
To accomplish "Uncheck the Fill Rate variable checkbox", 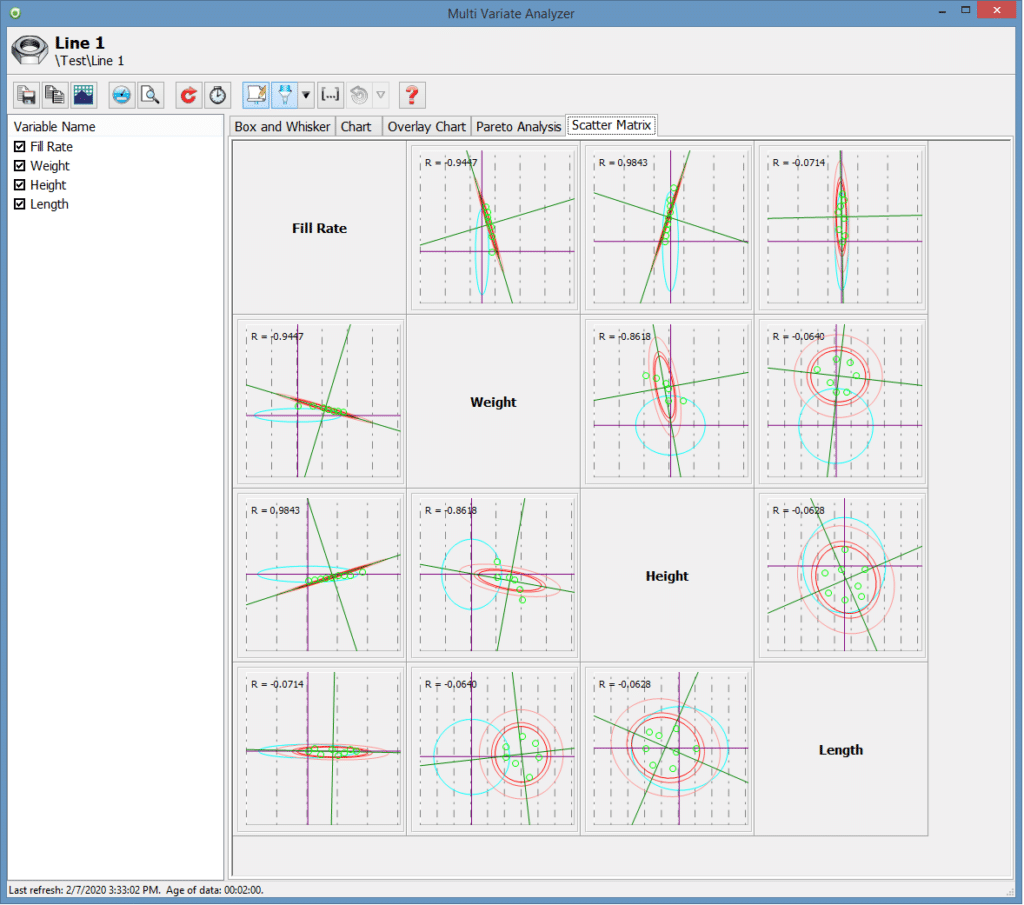I will pos(20,147).
